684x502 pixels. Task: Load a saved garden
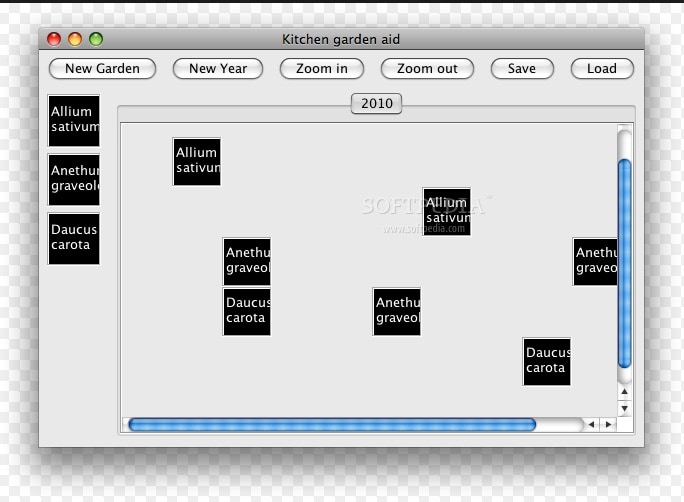tap(602, 69)
